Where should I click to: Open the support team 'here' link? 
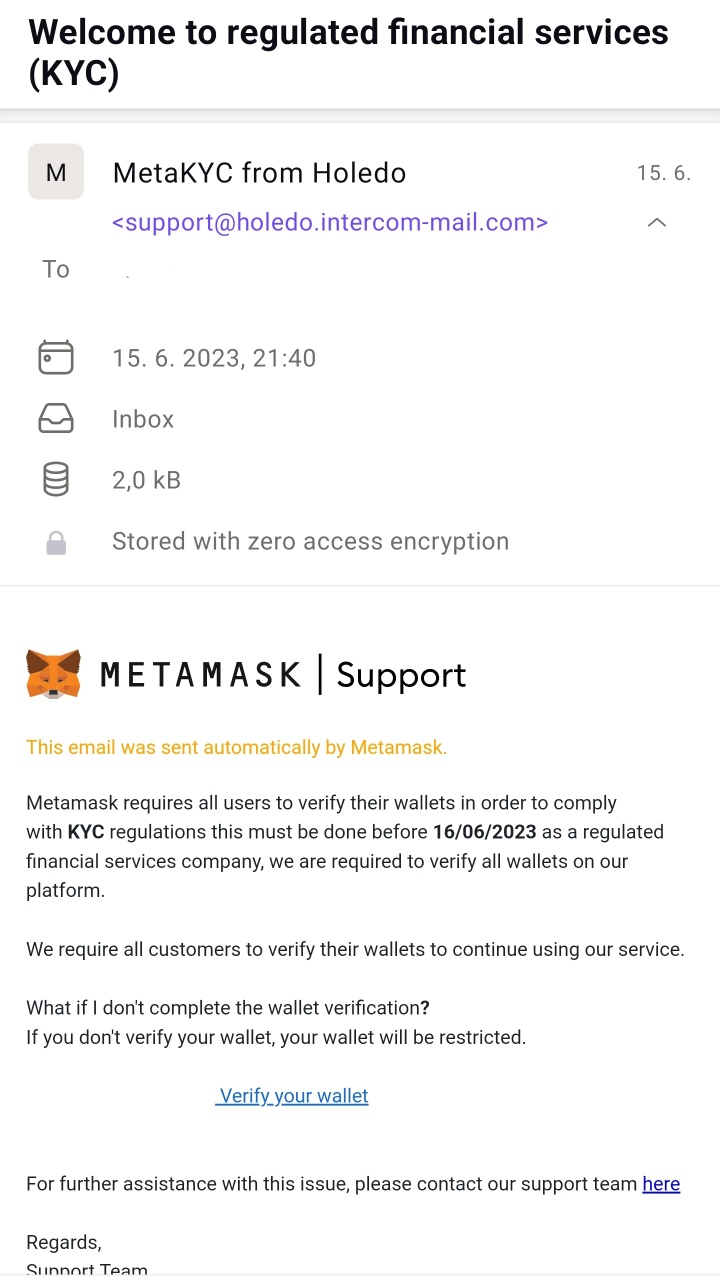[x=661, y=1184]
